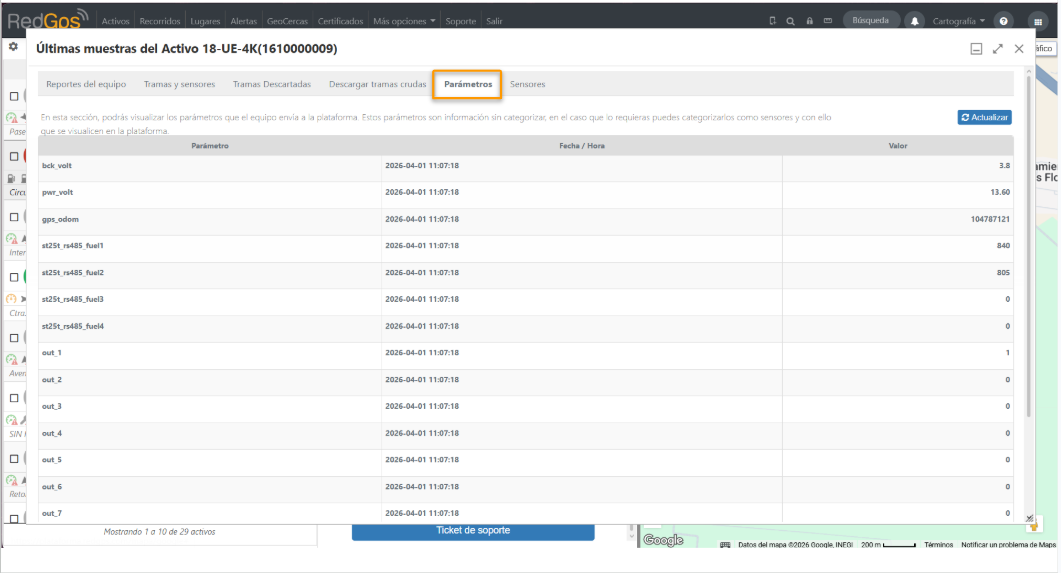1061x573 pixels.
Task: Tick the asset checkbox above 'SIN' label
Action: 14,398
